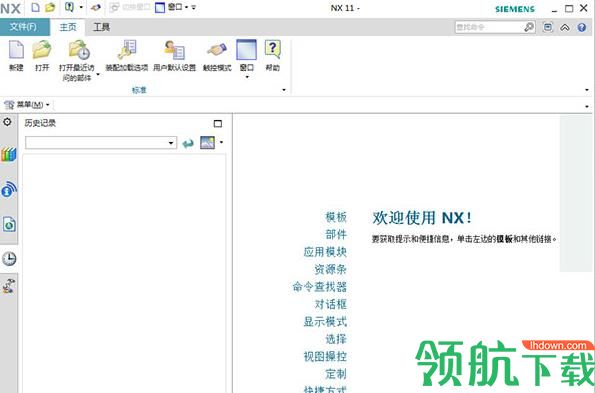Image resolution: width=595 pixels, height=393 pixels.
Task: Toggle full screen mode icon
Action: (548, 27)
